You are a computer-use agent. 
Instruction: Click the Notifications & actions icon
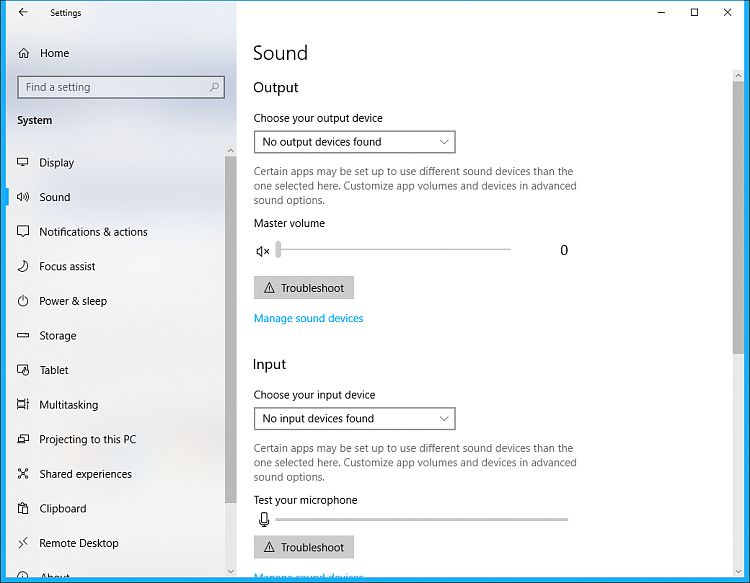(22, 231)
